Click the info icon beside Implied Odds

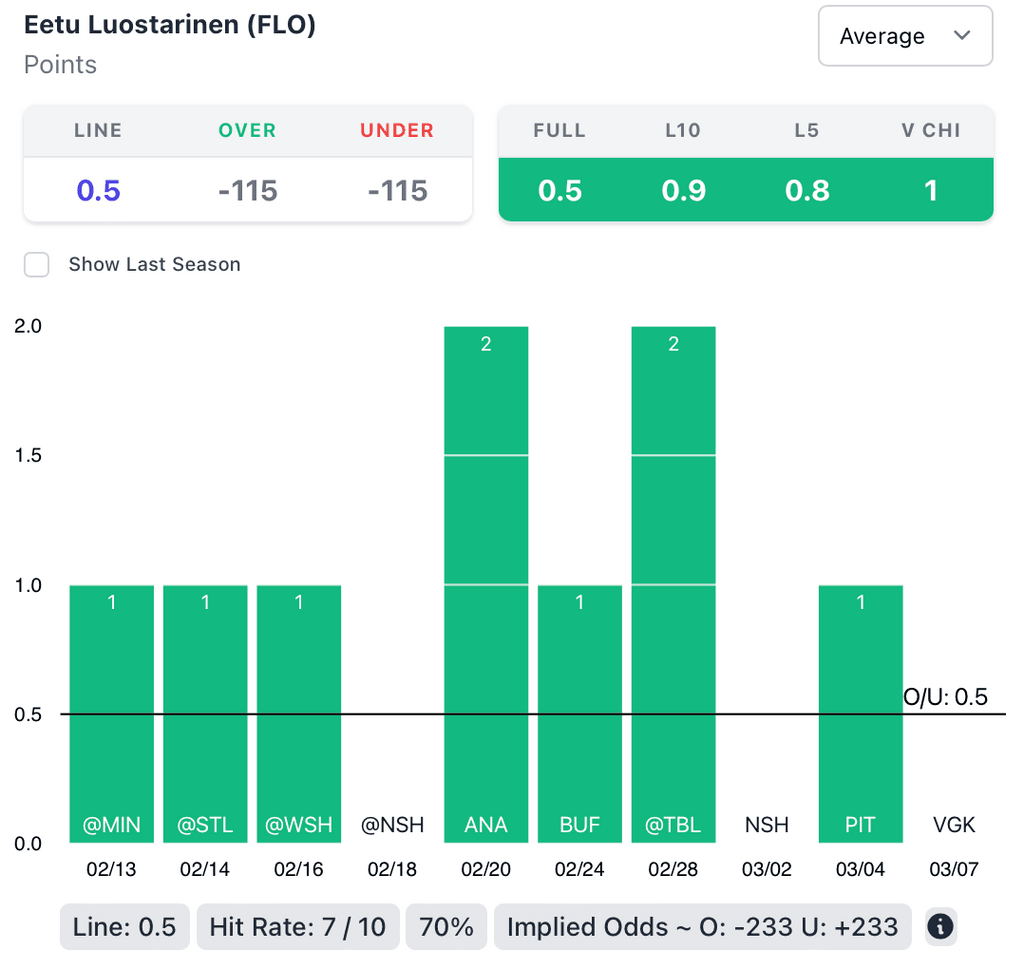(940, 927)
